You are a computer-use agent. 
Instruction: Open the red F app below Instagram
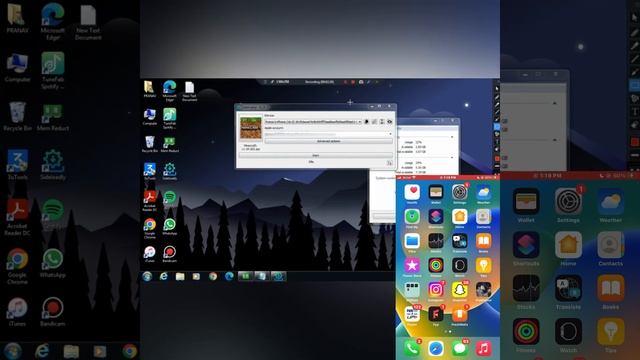click(436, 314)
